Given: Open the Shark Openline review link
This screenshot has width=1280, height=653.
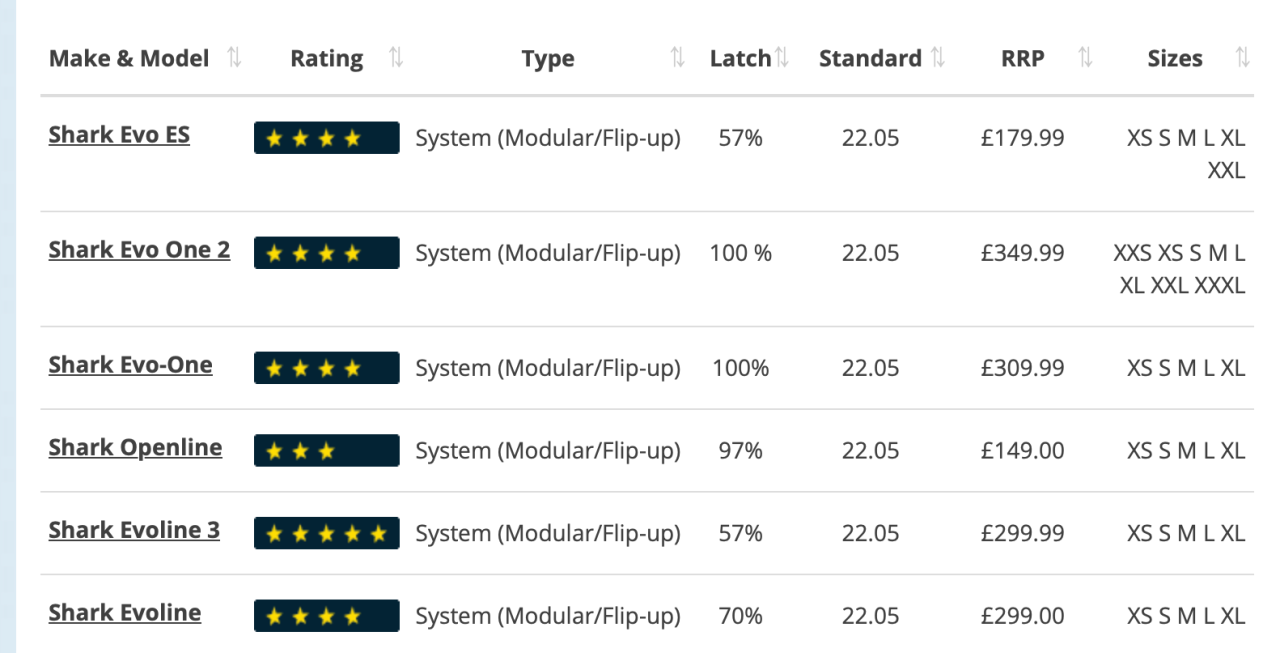Looking at the screenshot, I should [x=135, y=447].
